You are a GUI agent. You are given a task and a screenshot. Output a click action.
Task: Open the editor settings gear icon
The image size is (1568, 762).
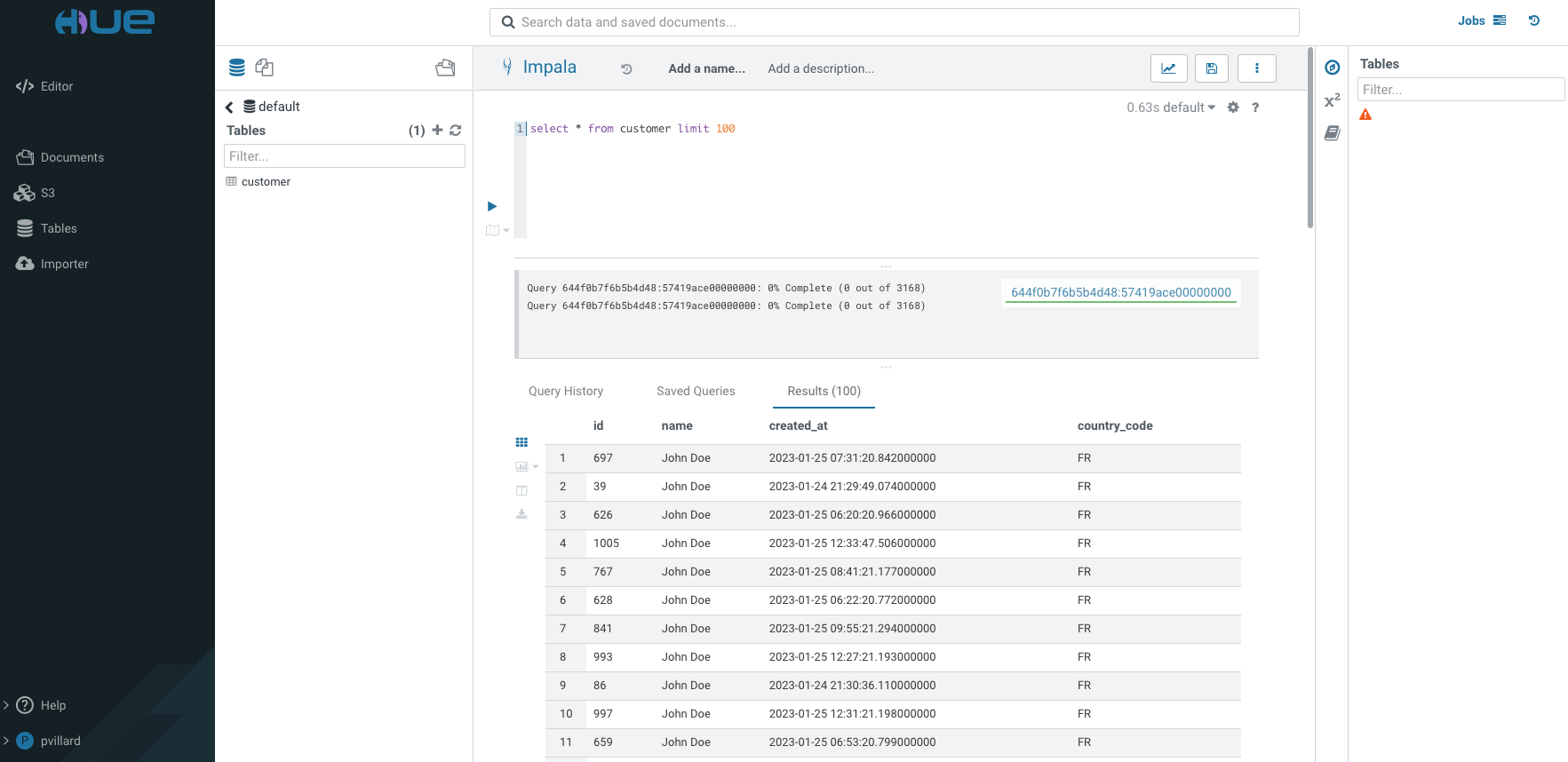[1233, 107]
